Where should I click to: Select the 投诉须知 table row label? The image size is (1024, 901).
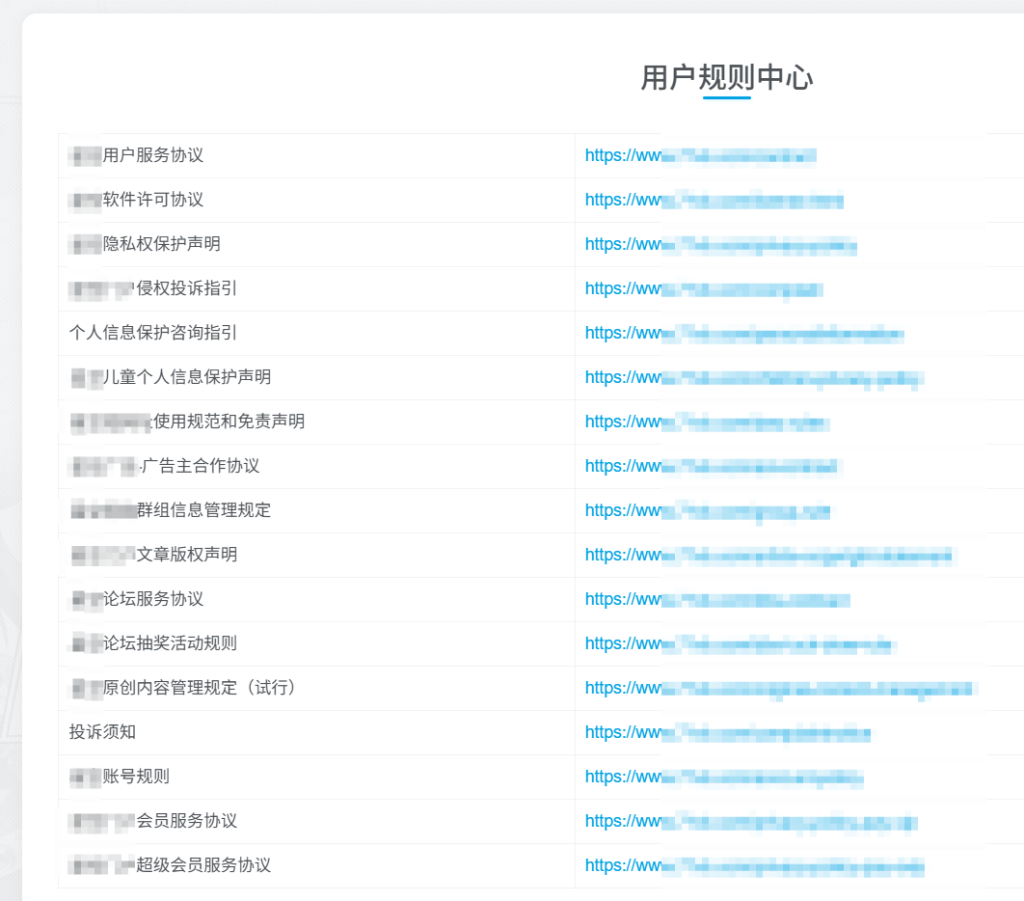coord(90,732)
